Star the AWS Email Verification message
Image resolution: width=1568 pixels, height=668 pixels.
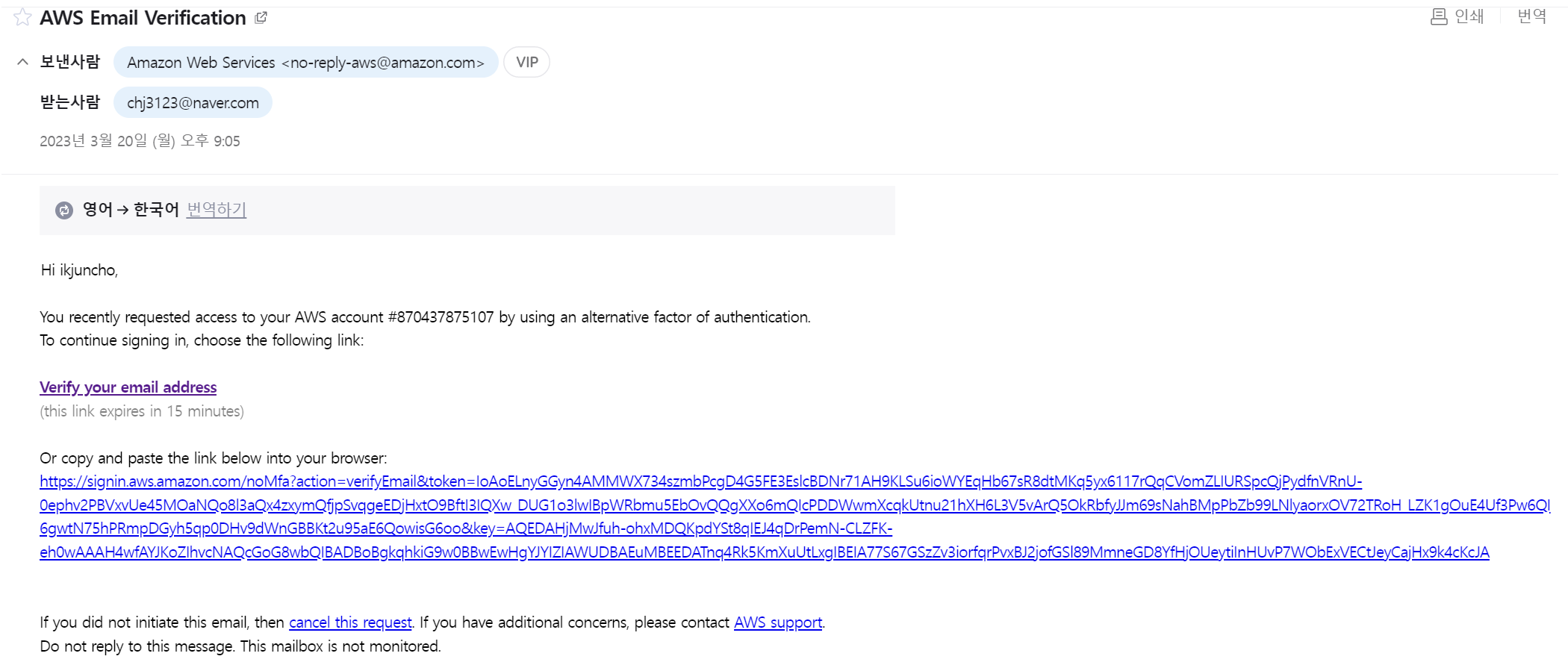[x=22, y=17]
